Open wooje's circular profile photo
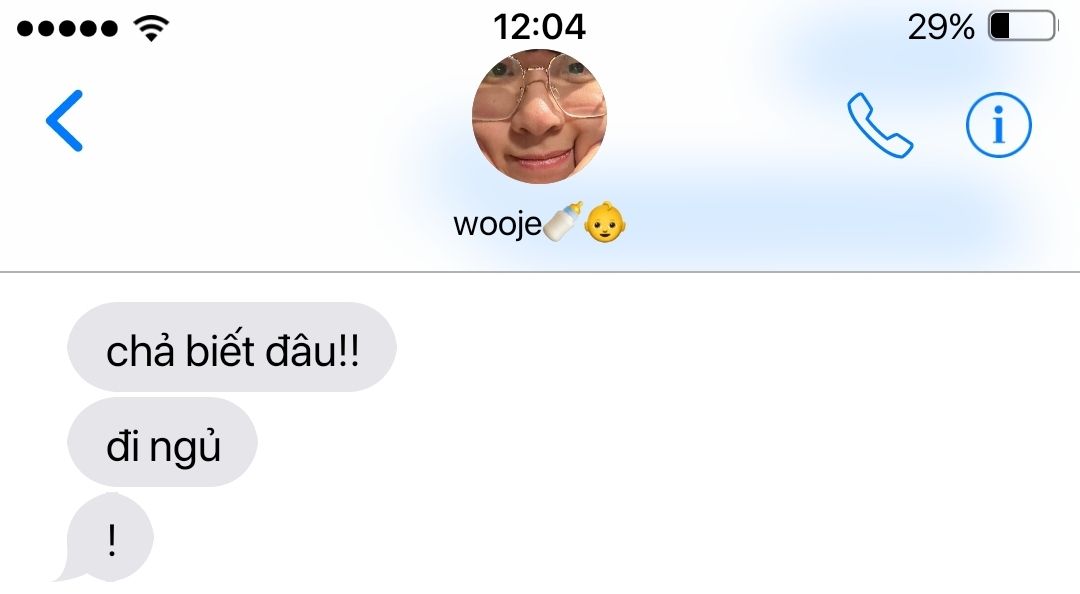The height and width of the screenshot is (594, 1080). pos(539,116)
